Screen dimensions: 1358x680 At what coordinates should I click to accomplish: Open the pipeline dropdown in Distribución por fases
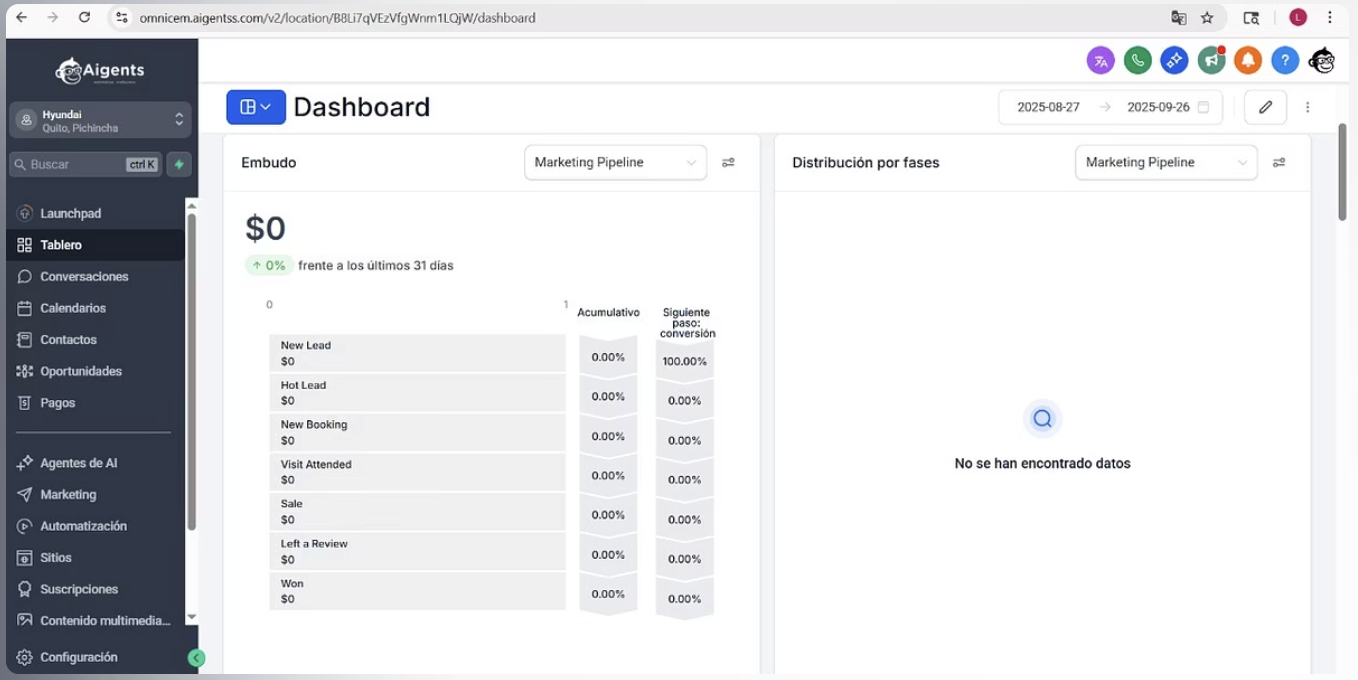tap(1166, 162)
